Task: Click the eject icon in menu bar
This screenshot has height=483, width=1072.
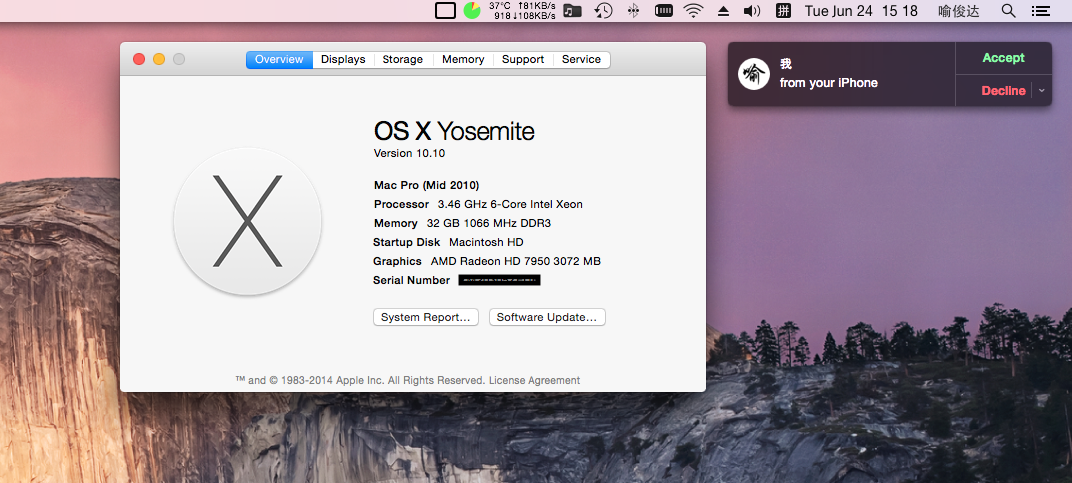Action: coord(723,11)
